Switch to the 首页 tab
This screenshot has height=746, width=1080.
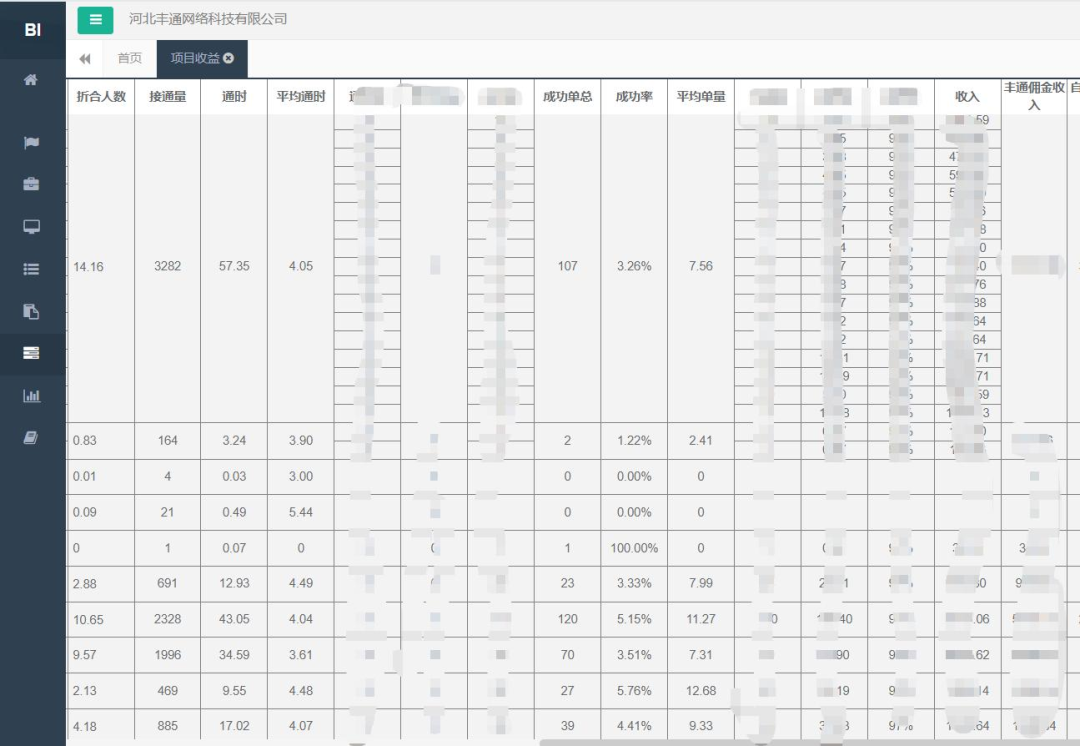[129, 59]
